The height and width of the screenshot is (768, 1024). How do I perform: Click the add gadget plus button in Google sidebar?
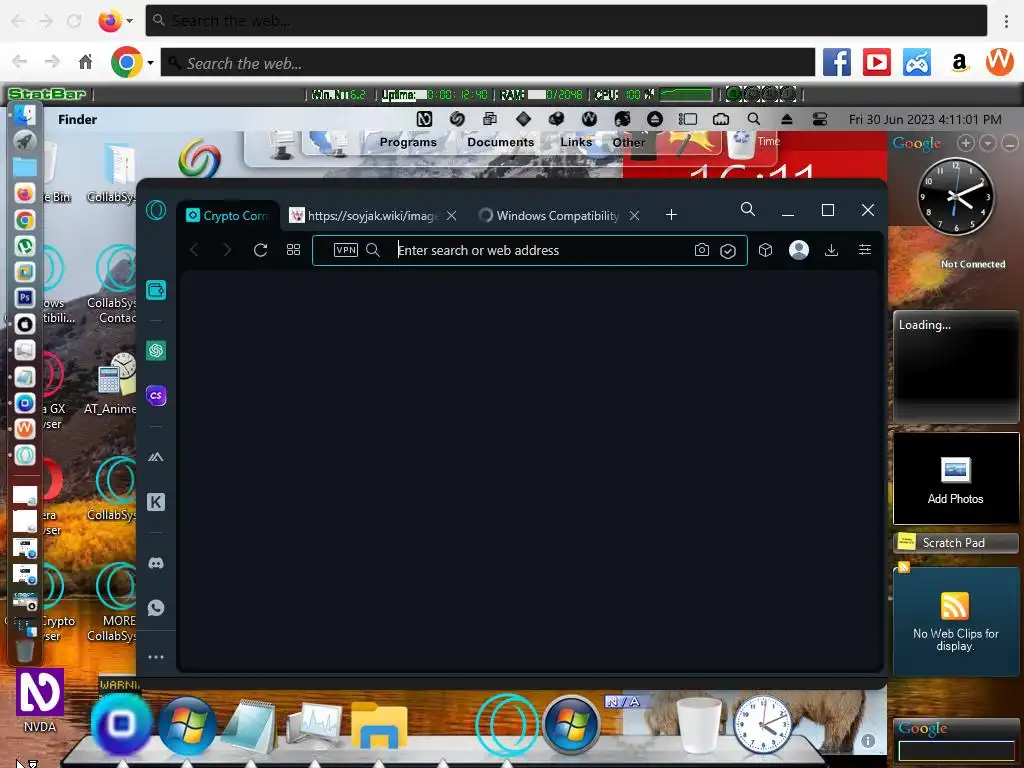tap(966, 143)
